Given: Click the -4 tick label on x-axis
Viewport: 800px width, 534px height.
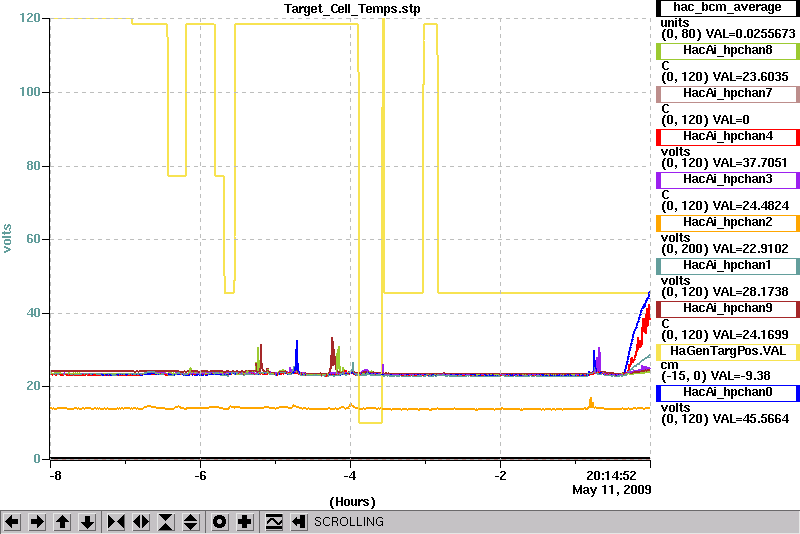Looking at the screenshot, I should coord(349,476).
